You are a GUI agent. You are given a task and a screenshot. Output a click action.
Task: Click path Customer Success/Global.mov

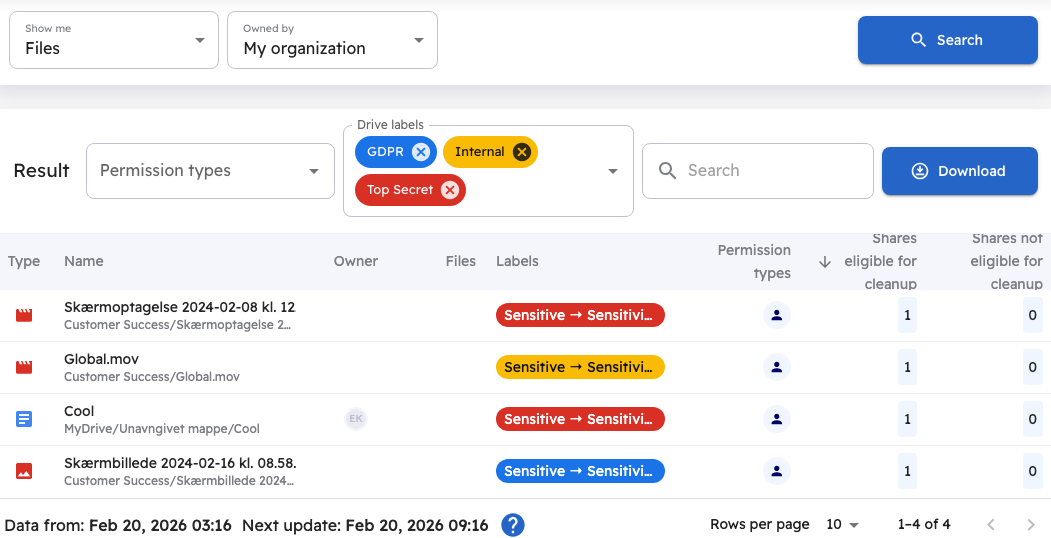click(151, 377)
